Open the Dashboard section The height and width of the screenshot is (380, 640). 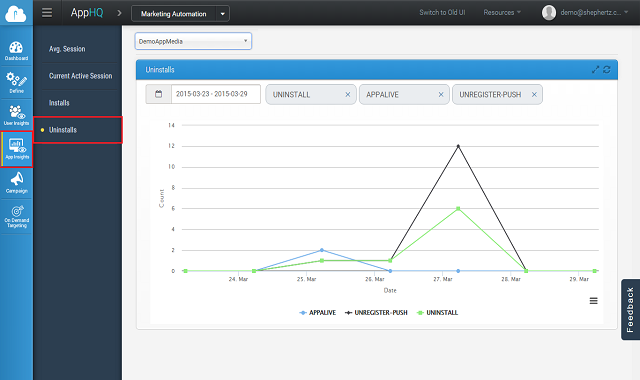(x=16, y=51)
